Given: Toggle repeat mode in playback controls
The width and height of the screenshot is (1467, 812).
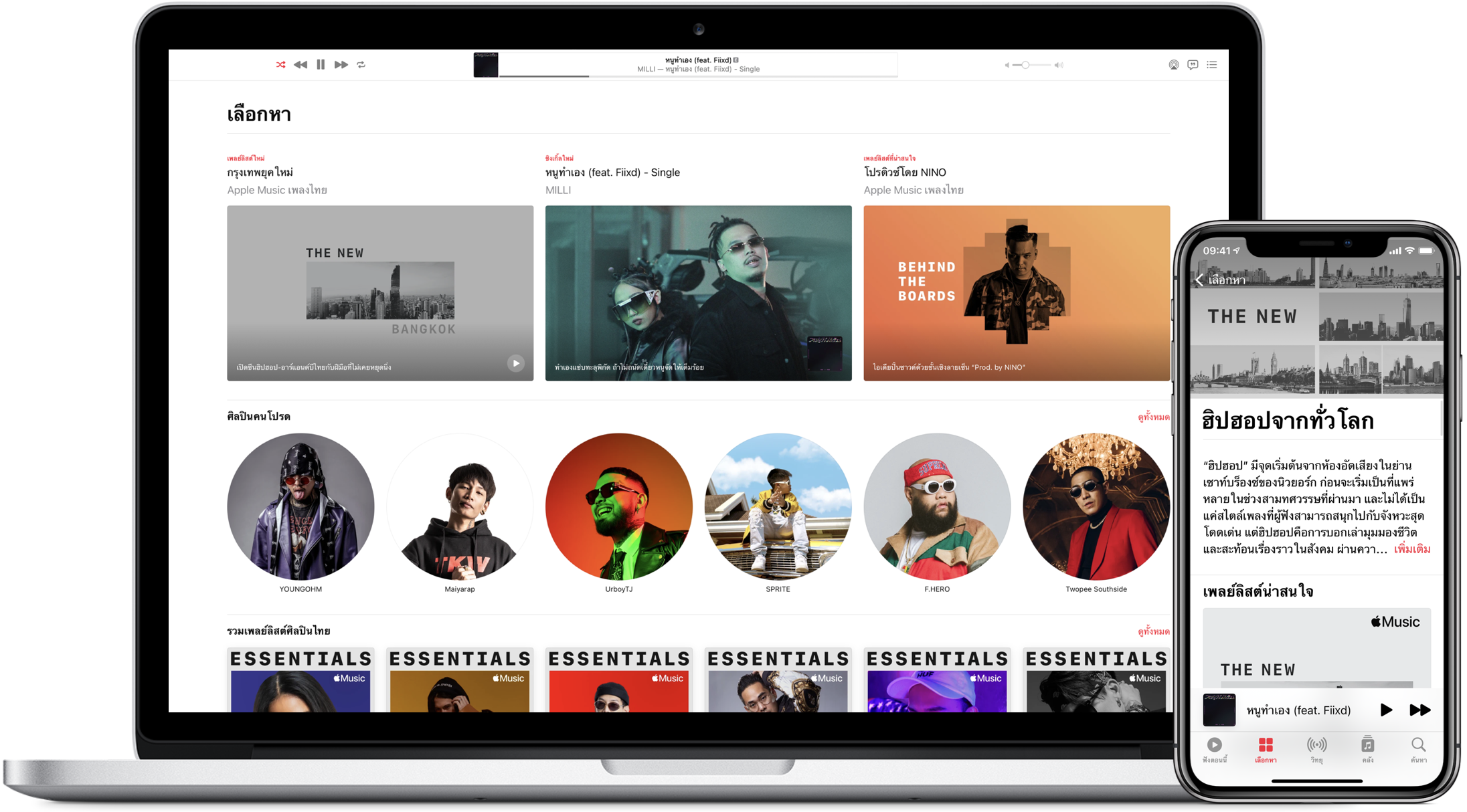Looking at the screenshot, I should 361,65.
